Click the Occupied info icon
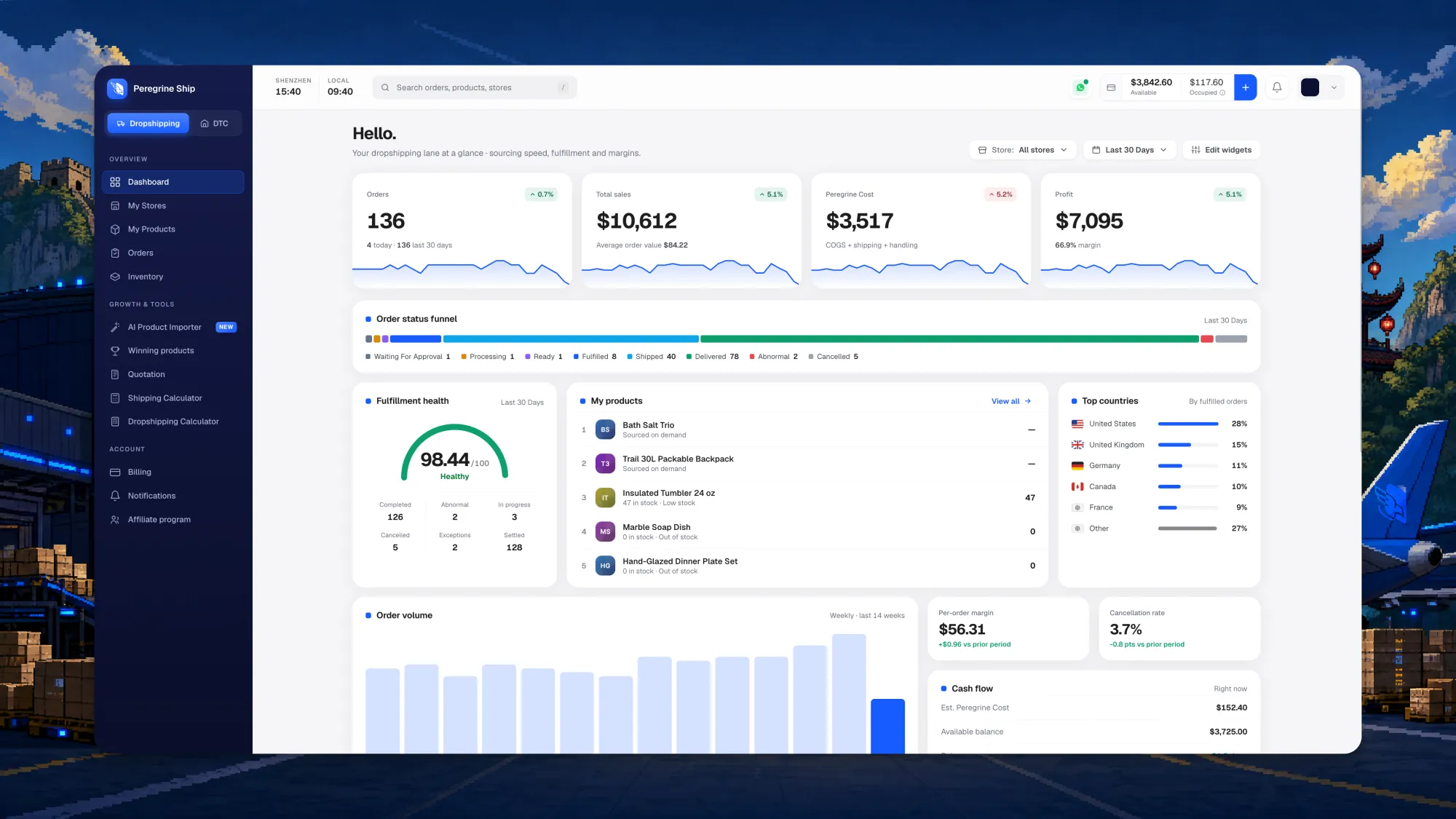The image size is (1456, 819). tap(1222, 92)
